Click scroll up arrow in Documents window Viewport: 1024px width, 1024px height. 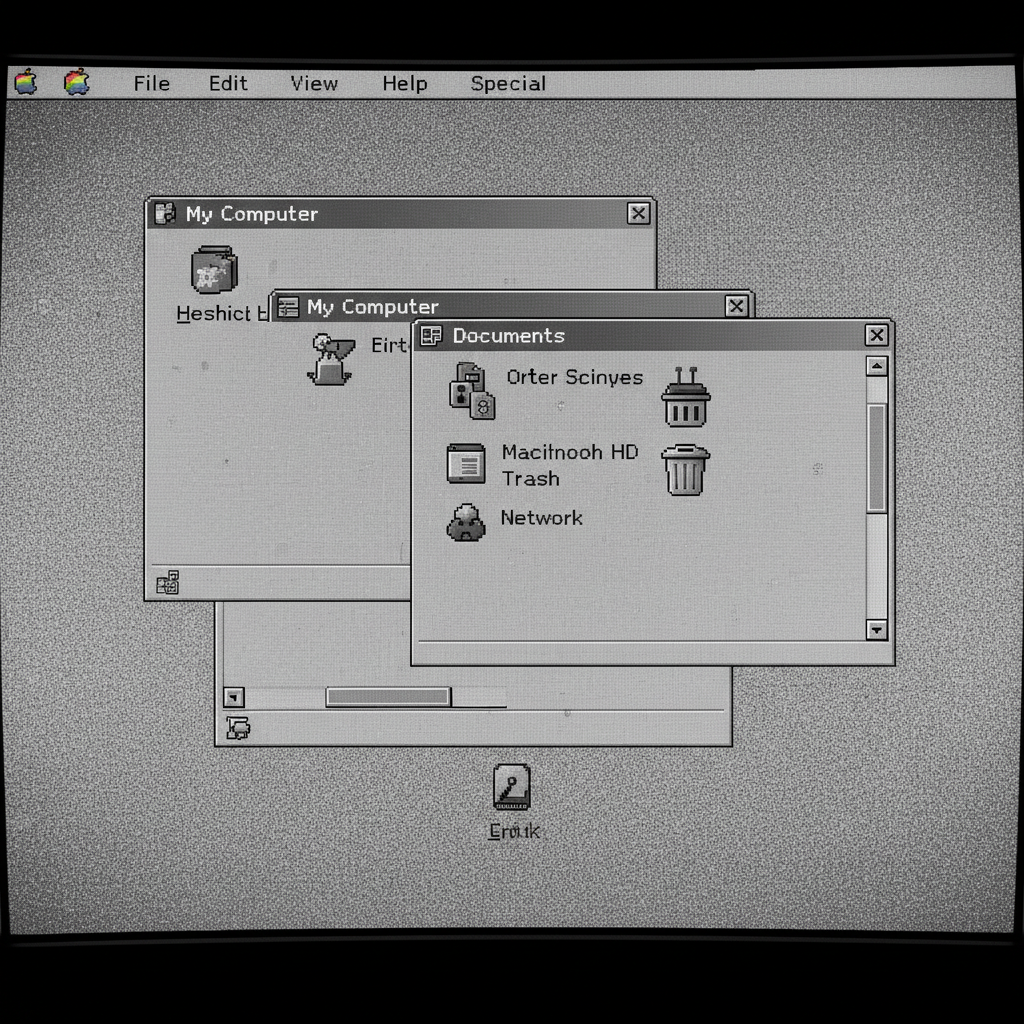tap(876, 366)
